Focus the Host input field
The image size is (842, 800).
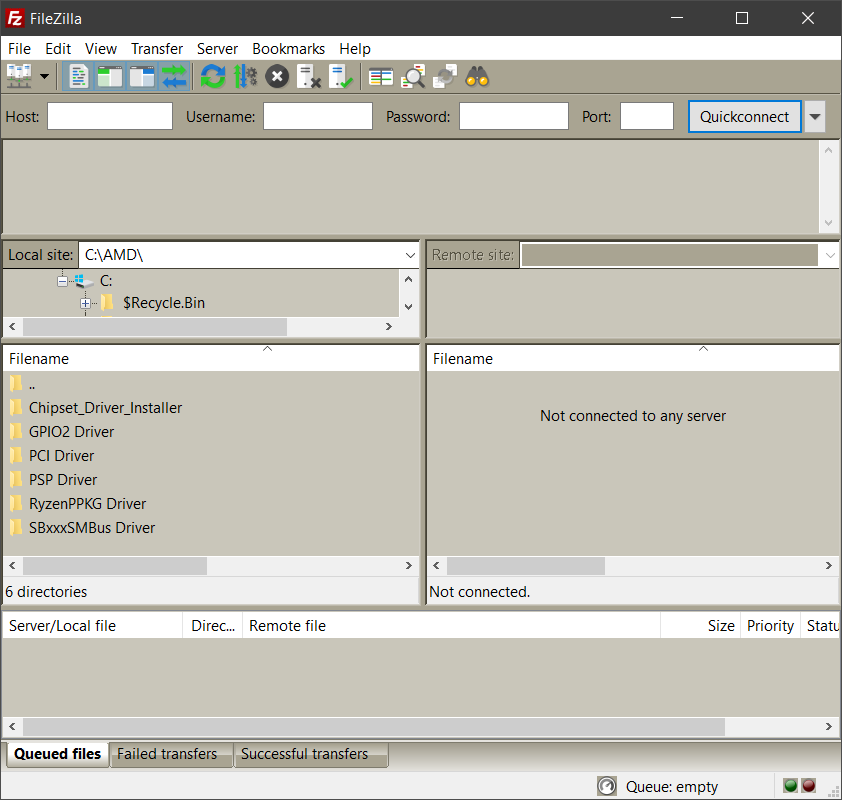[x=110, y=116]
